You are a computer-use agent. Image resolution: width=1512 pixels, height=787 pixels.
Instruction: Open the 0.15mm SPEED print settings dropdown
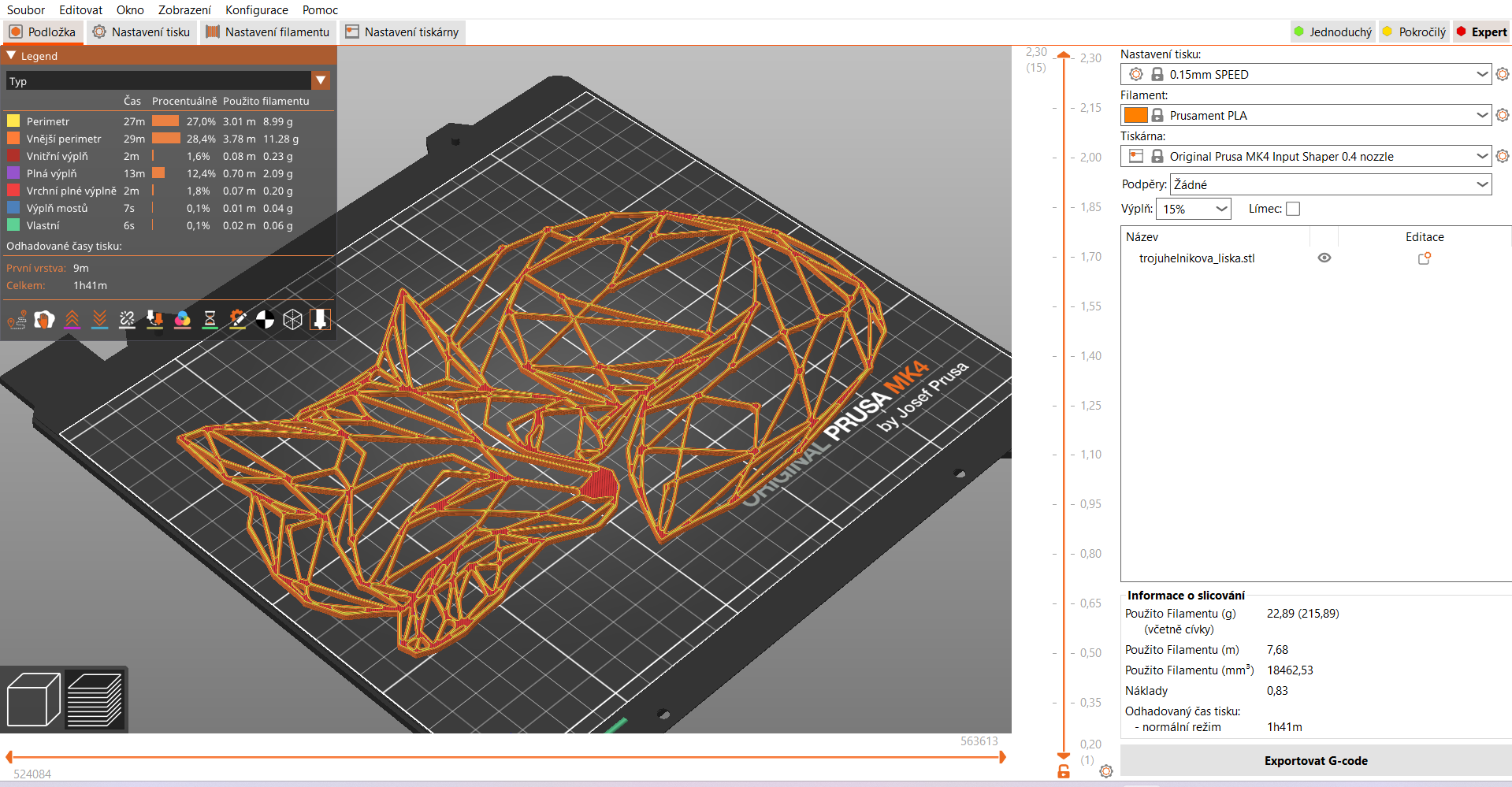tap(1306, 74)
